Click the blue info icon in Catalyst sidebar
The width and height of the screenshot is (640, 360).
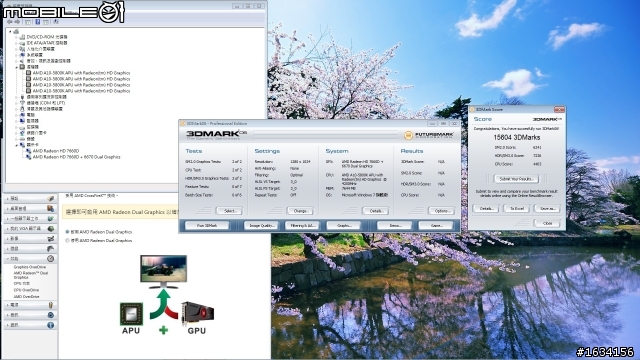pos(51,325)
